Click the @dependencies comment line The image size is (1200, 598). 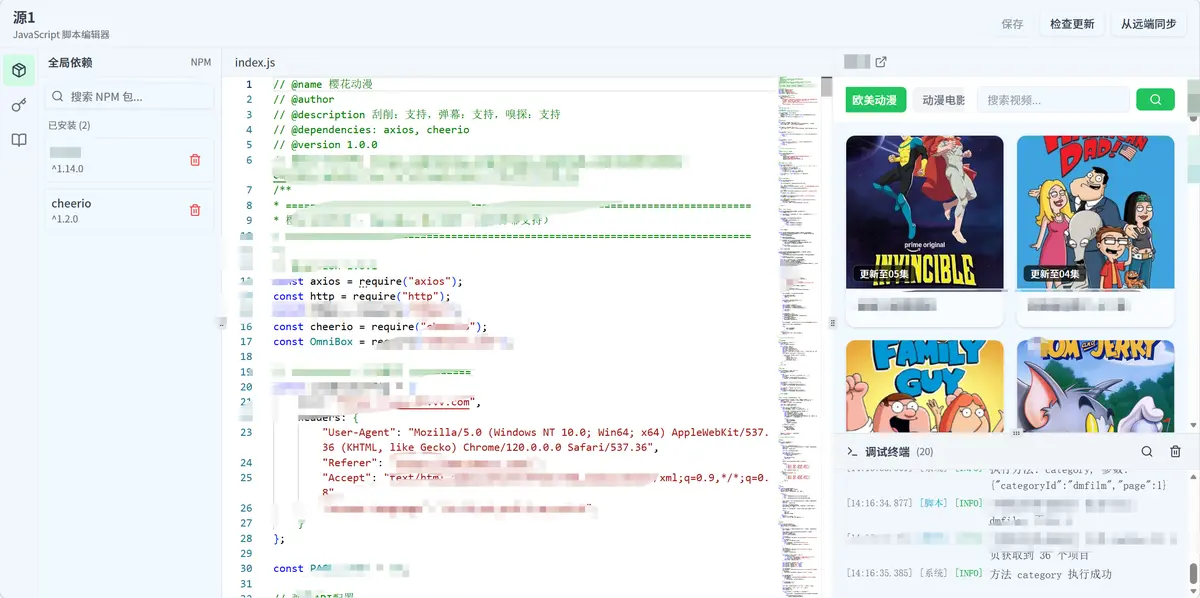[371, 130]
